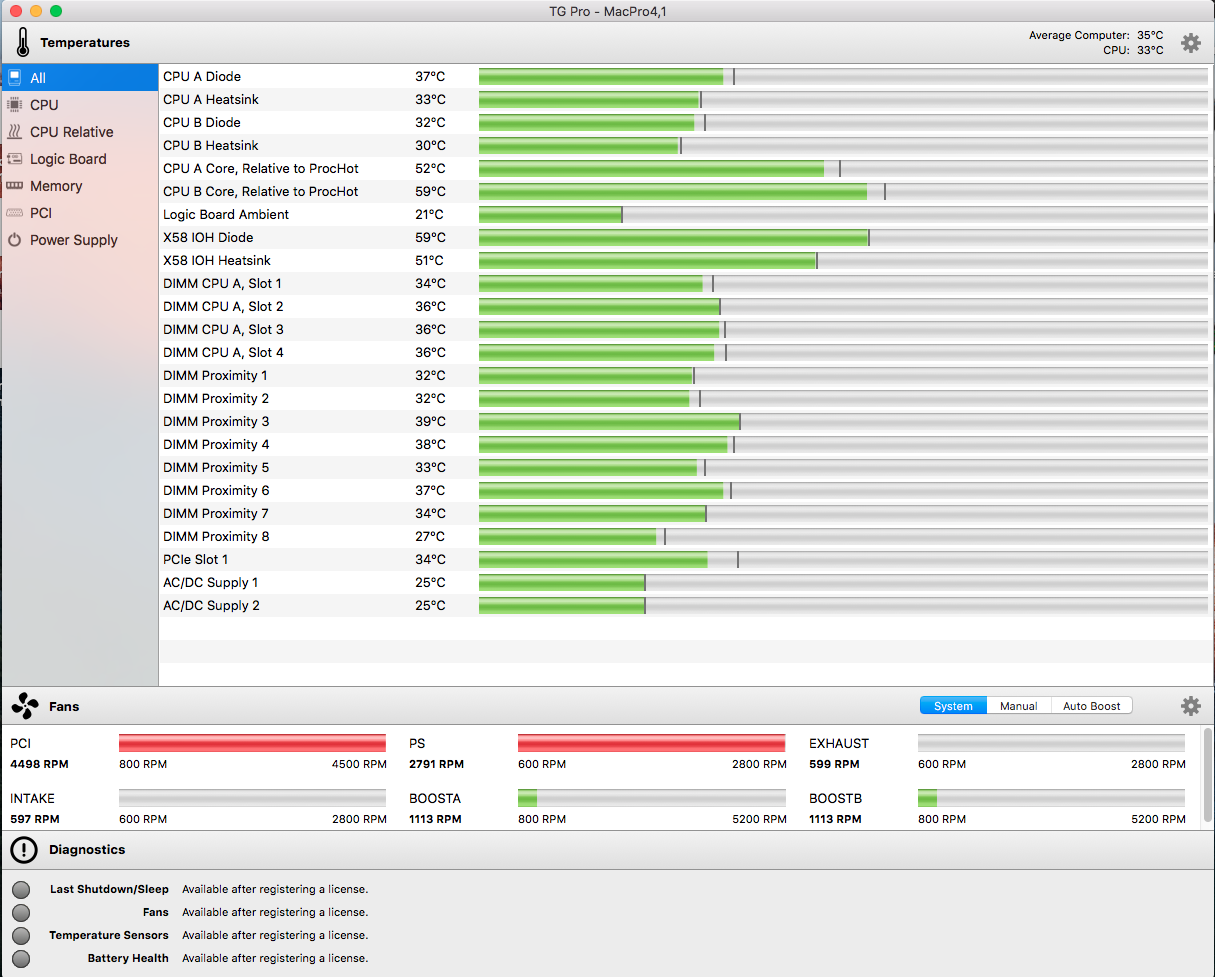The height and width of the screenshot is (977, 1215).
Task: Click the INTAKE fan speed bar
Action: point(252,798)
